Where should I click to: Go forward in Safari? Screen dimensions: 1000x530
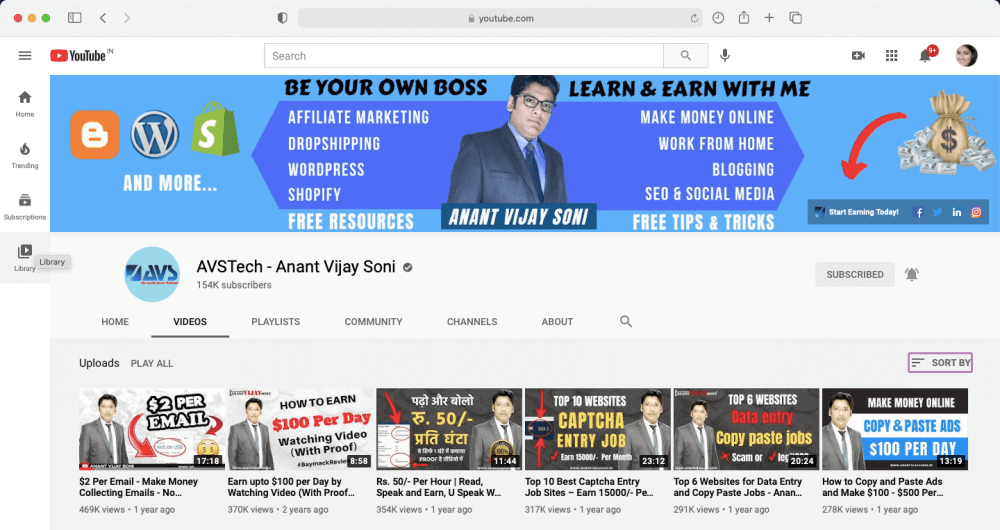(x=127, y=18)
